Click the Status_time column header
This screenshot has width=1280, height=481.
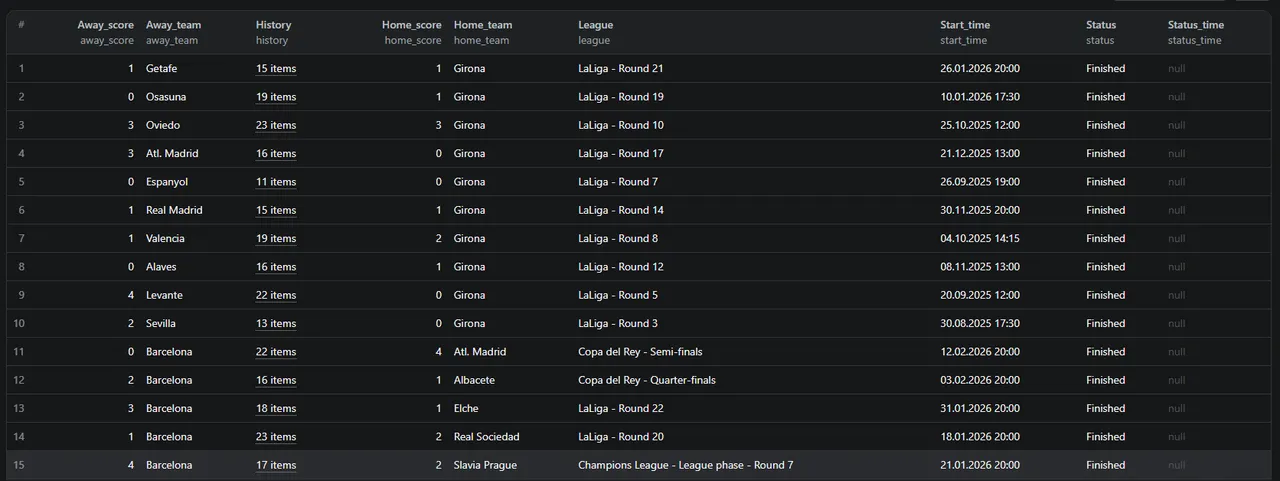(1195, 25)
